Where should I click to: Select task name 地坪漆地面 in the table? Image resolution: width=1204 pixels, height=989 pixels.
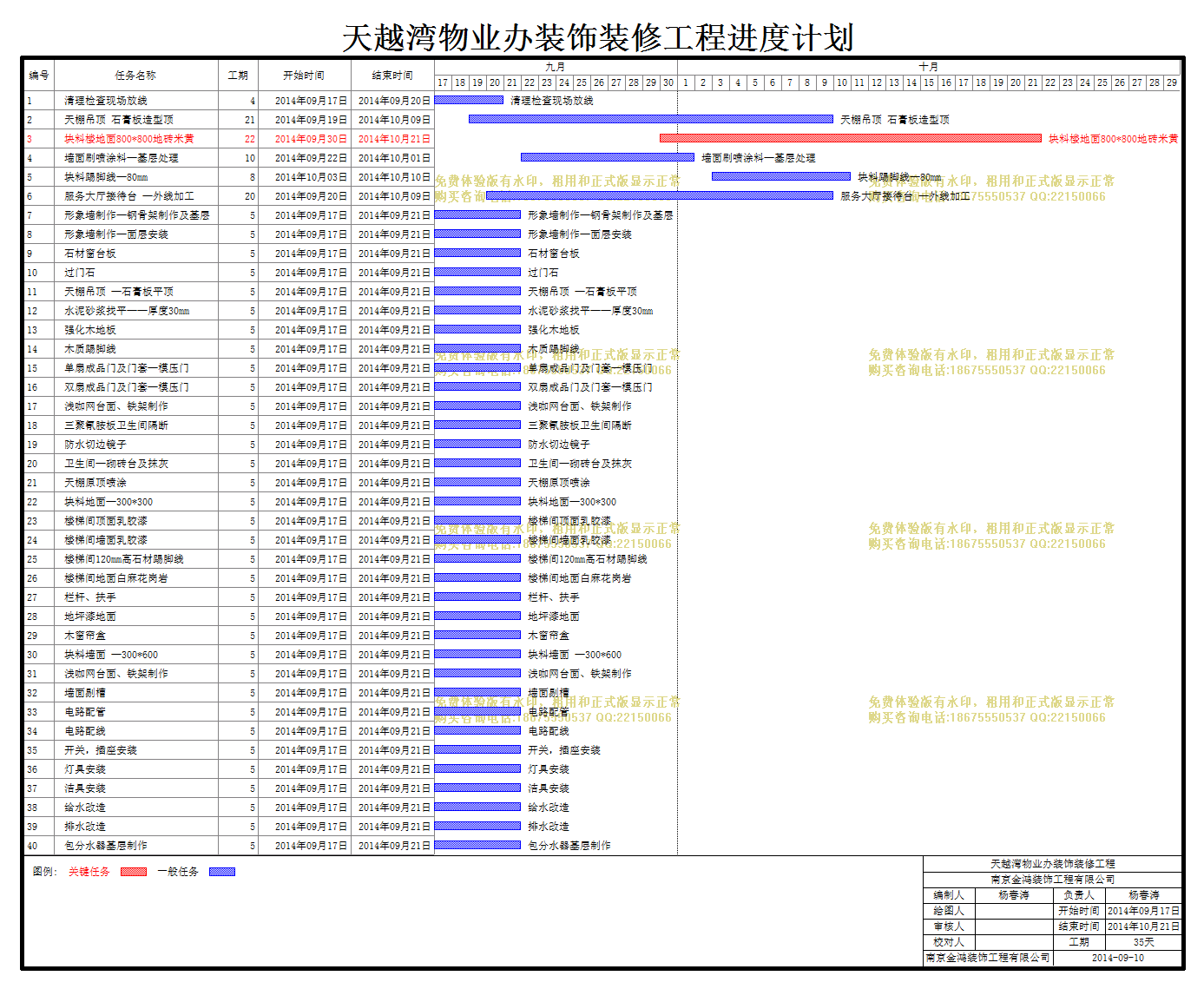click(90, 616)
